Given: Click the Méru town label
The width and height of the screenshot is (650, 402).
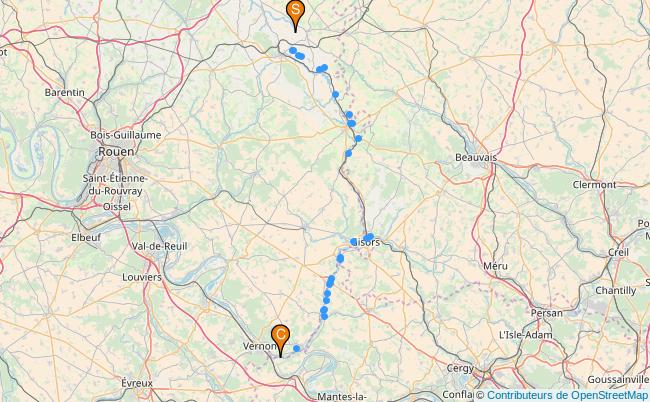Looking at the screenshot, I should coord(495,266).
